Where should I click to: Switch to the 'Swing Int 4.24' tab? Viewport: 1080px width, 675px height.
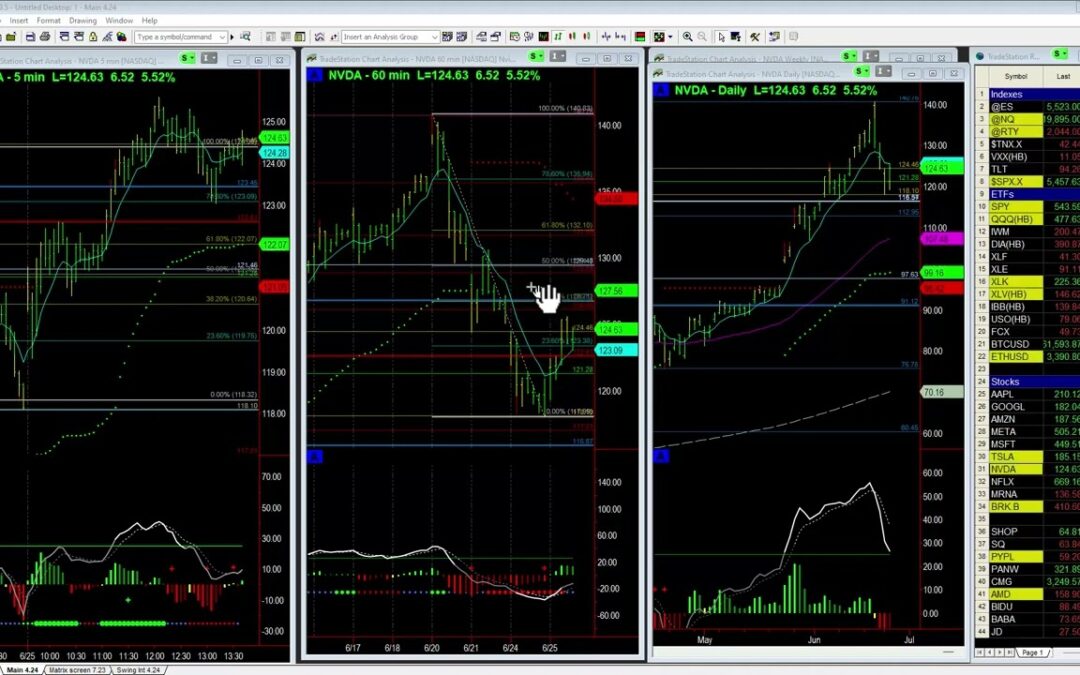[139, 669]
